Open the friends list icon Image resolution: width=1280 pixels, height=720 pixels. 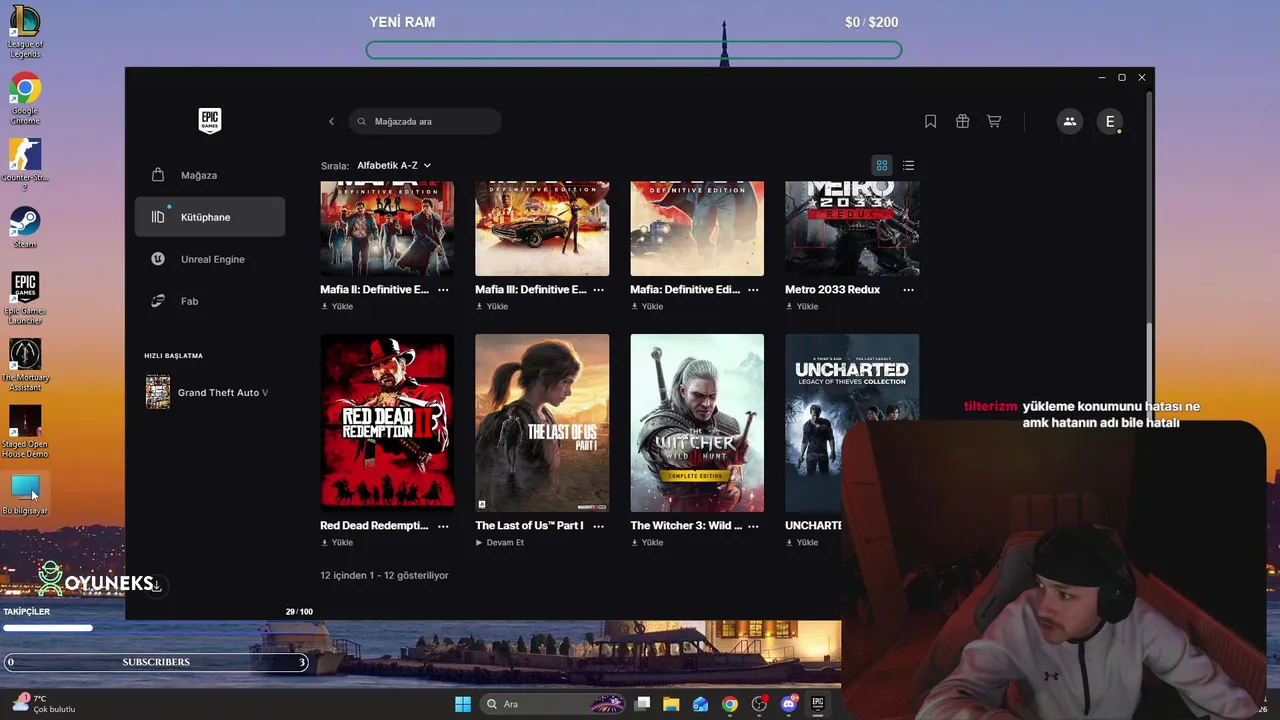[1069, 121]
